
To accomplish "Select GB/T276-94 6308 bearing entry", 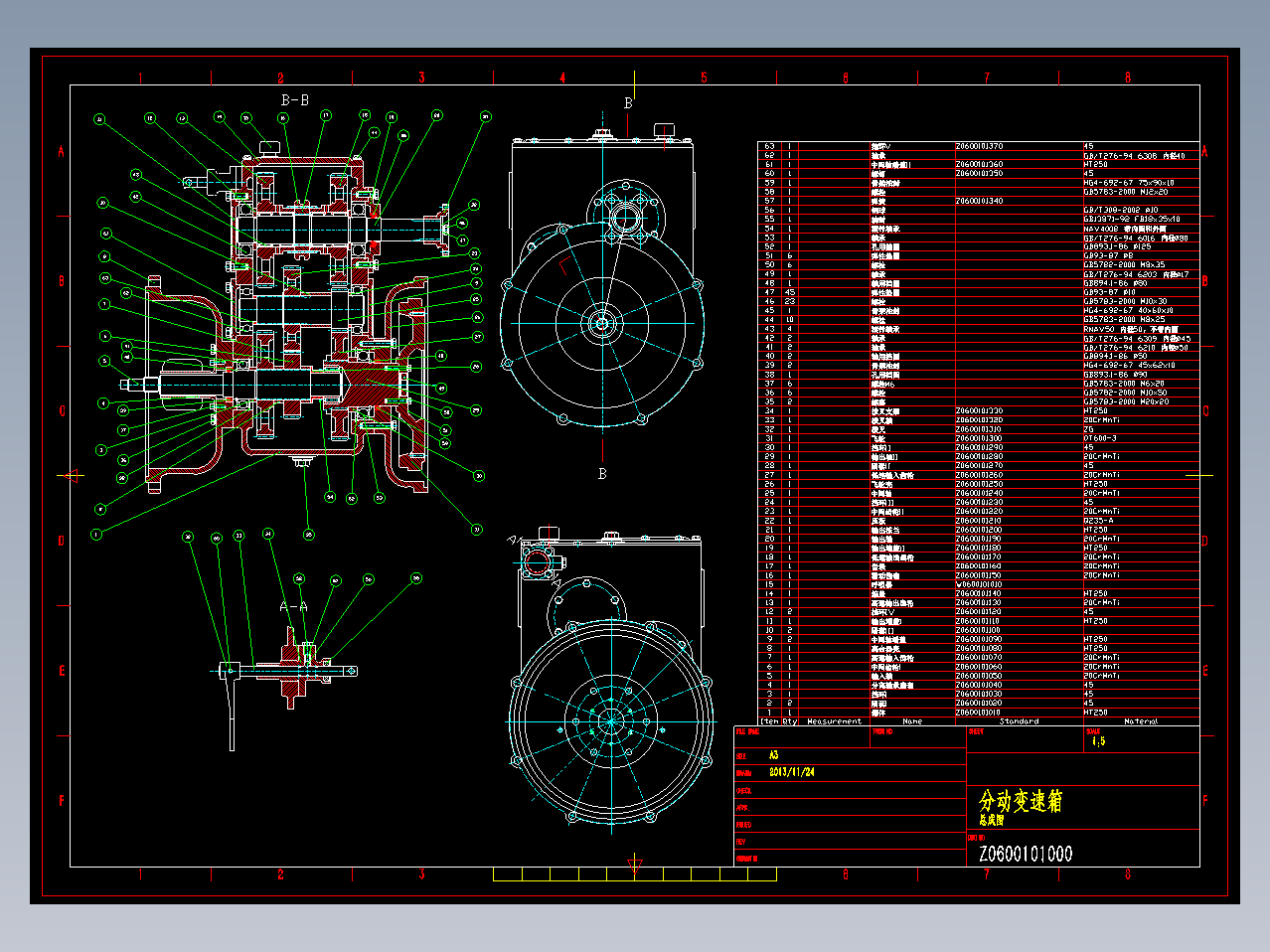I will point(1134,155).
